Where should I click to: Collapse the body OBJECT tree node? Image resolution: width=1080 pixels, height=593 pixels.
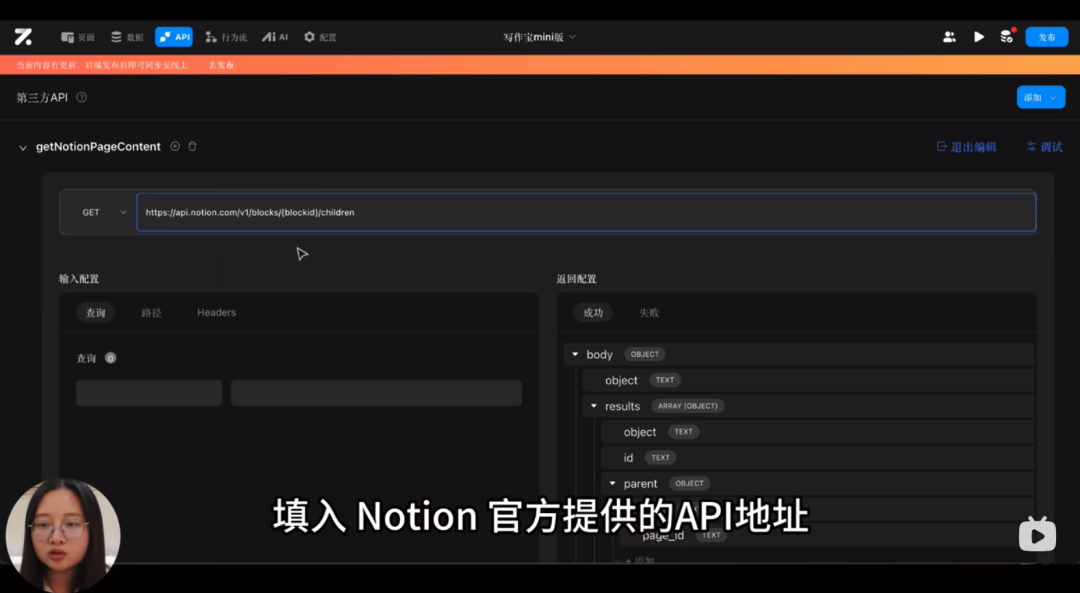(x=575, y=354)
